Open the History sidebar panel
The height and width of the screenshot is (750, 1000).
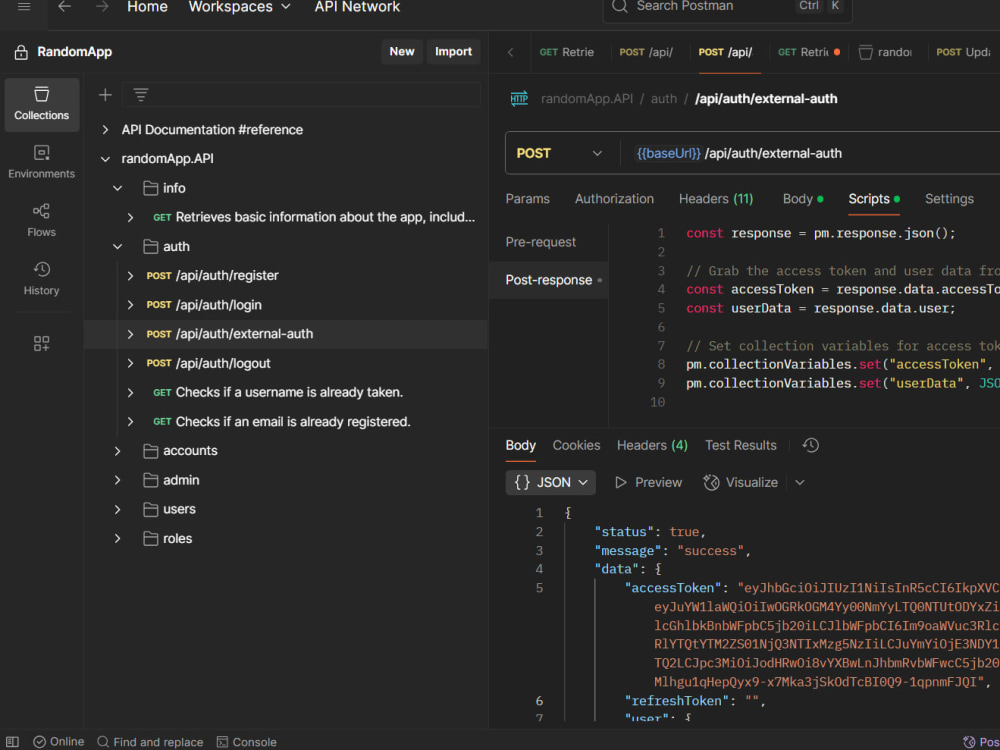(41, 279)
